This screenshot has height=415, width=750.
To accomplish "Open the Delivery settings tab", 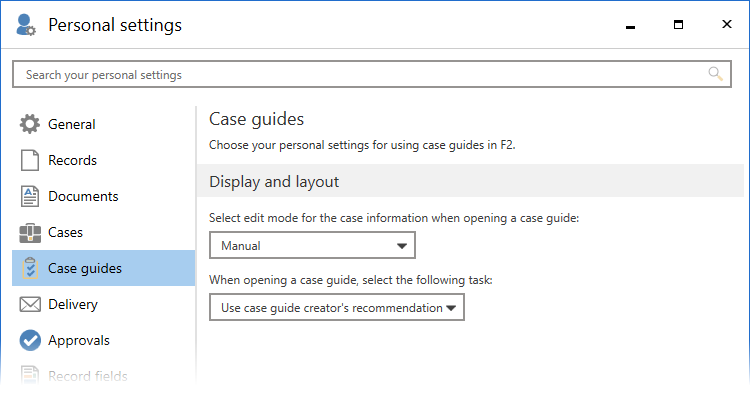I will click(73, 305).
